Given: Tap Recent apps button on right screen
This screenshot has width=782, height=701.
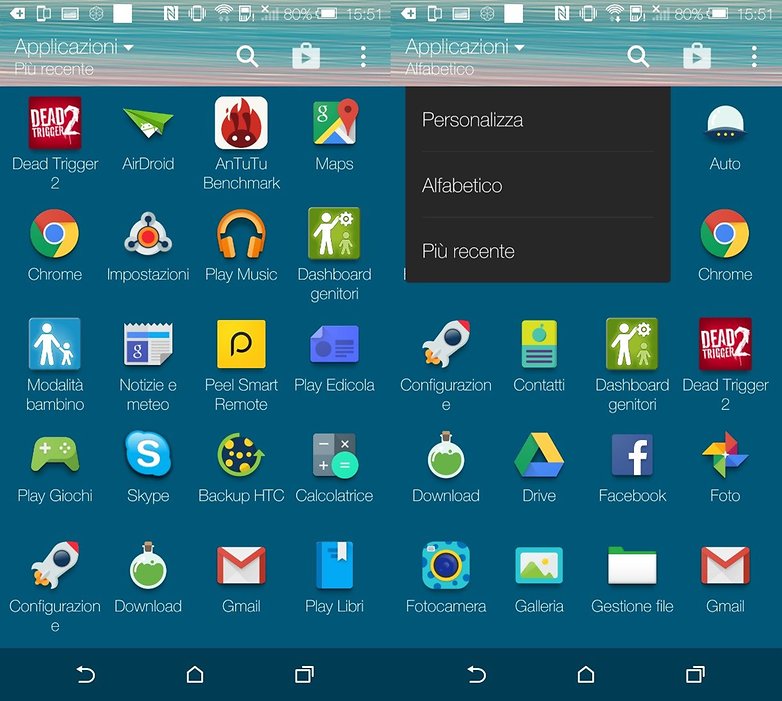Looking at the screenshot, I should 696,675.
